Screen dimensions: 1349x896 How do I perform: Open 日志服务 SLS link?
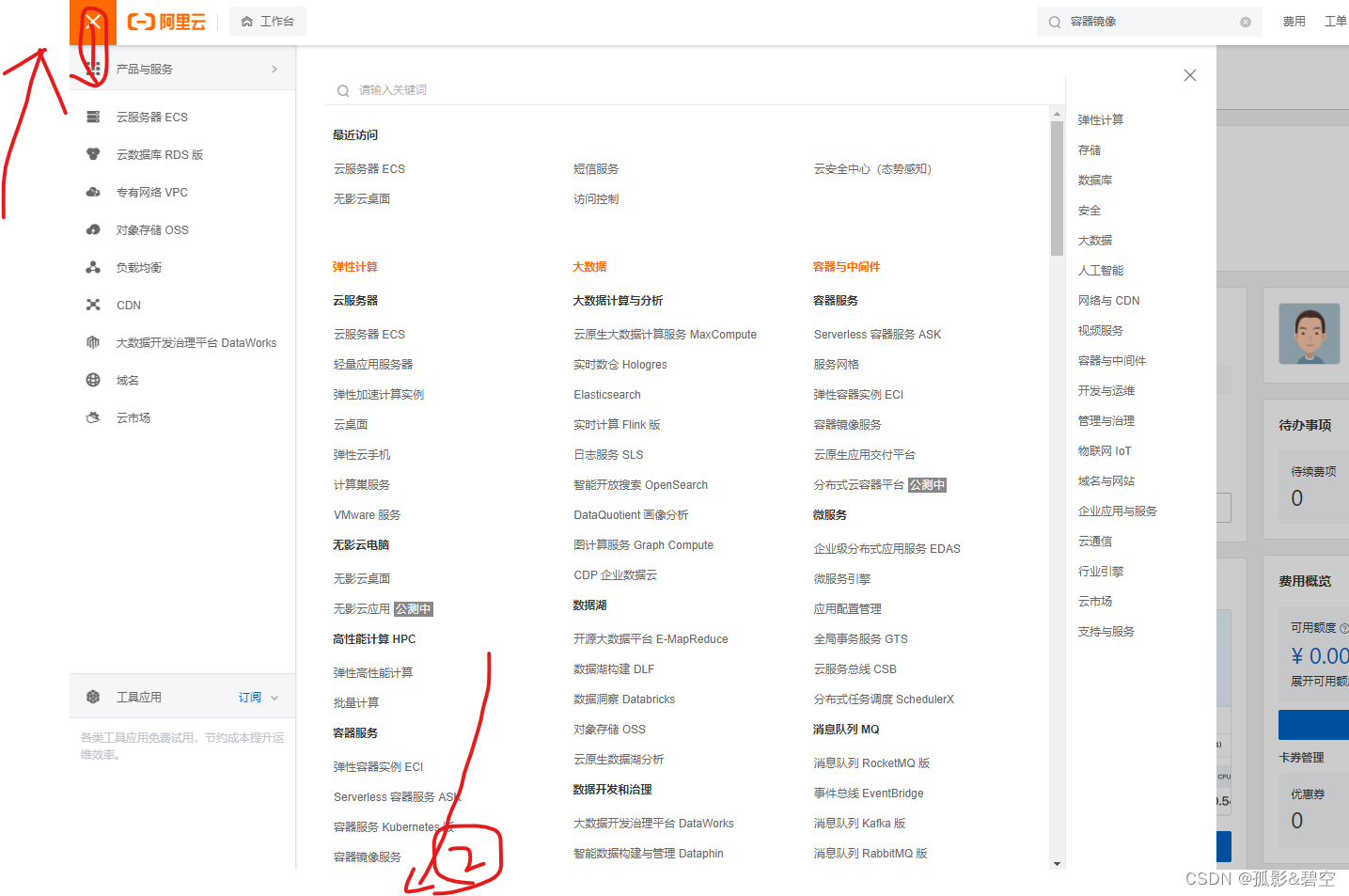click(608, 455)
